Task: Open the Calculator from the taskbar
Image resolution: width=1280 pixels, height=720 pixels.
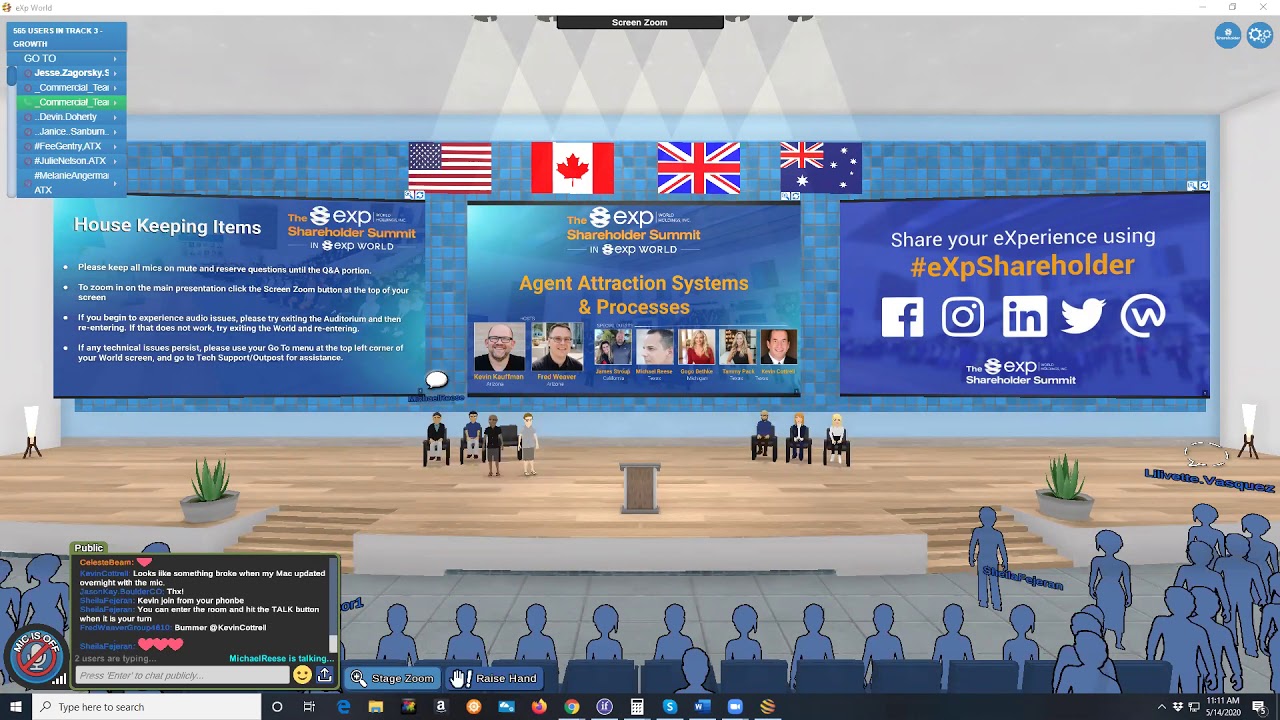Action: click(x=637, y=707)
